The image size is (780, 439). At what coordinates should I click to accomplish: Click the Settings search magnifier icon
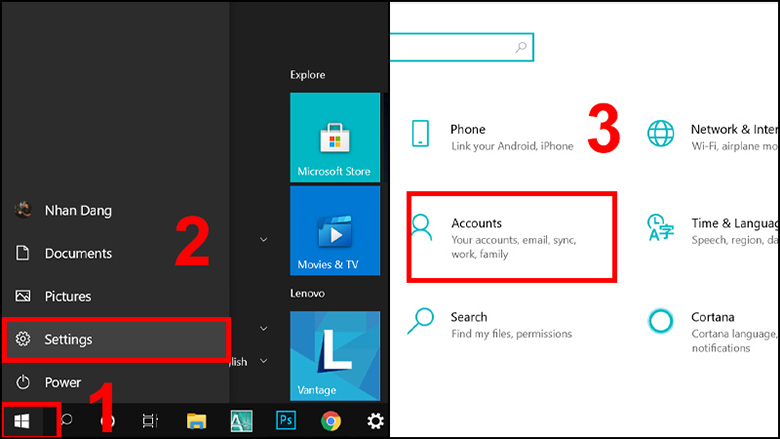[521, 47]
